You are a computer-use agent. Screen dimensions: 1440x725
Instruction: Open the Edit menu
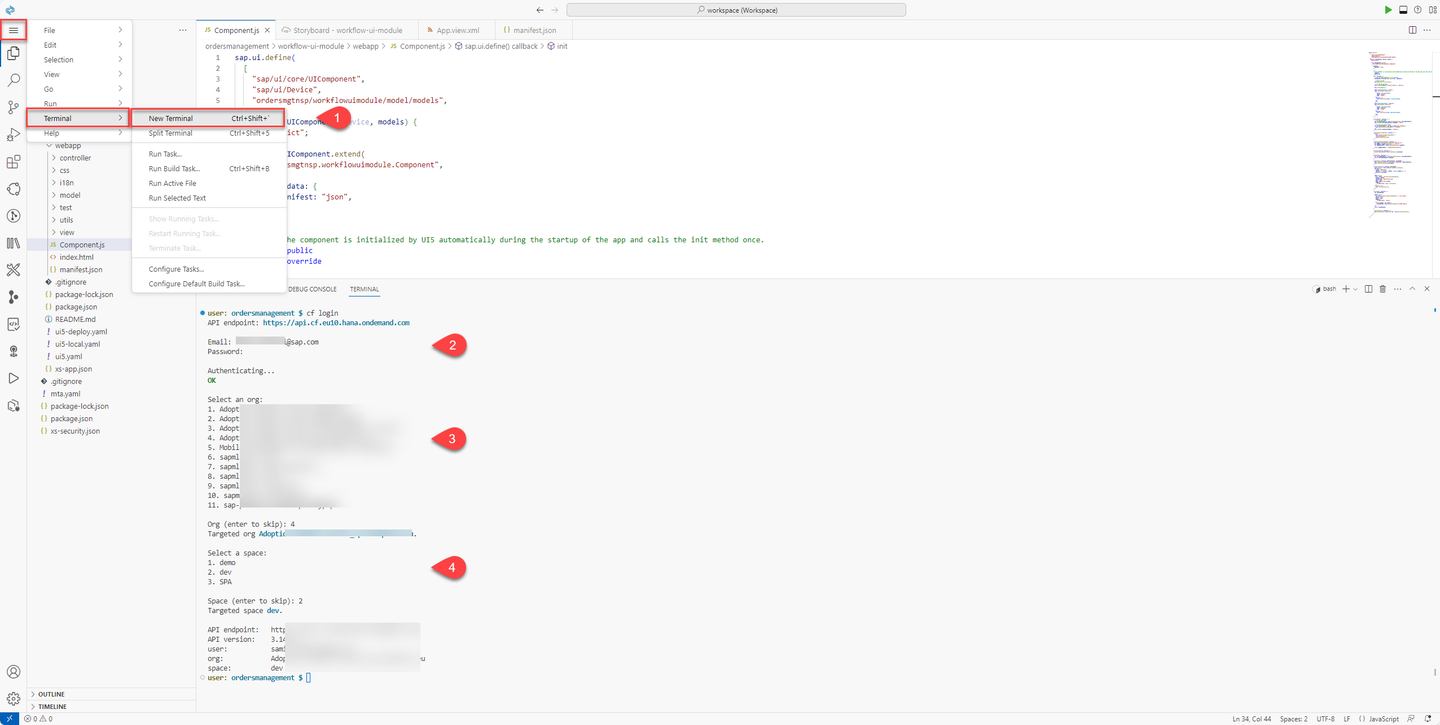(x=81, y=45)
